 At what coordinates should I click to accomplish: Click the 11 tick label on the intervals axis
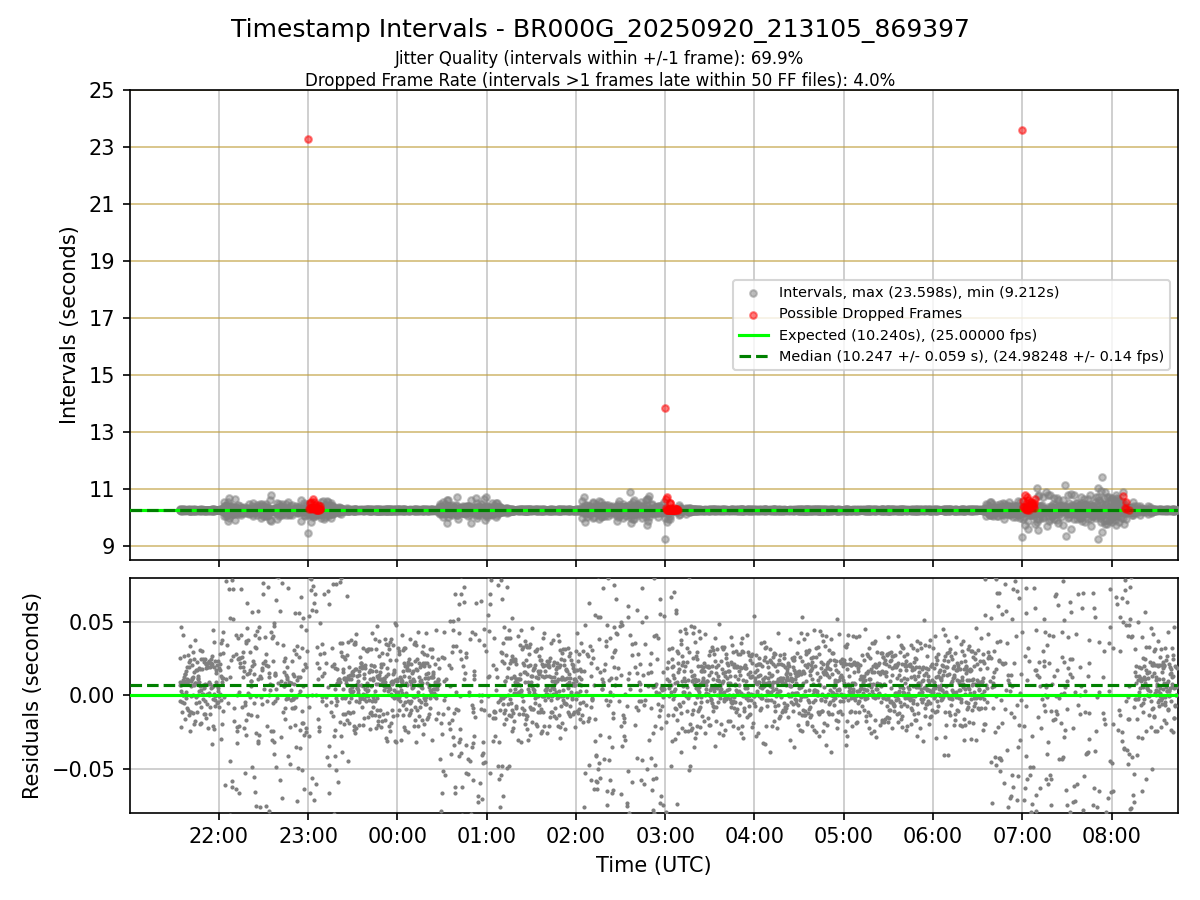104,490
